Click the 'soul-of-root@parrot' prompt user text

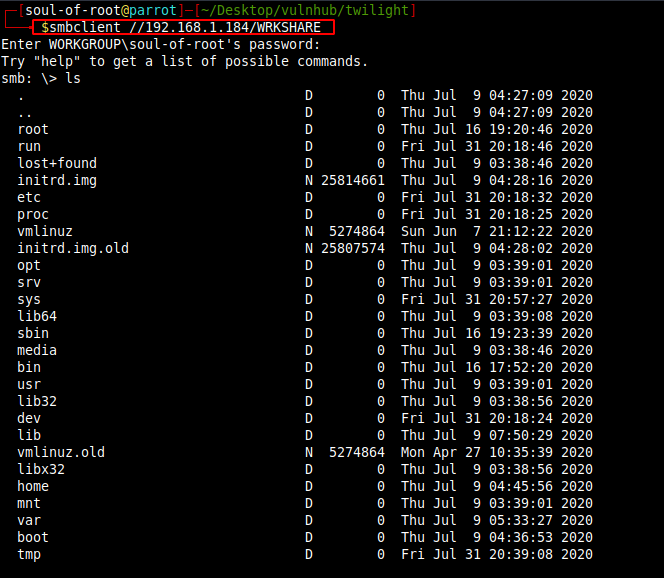[101, 10]
